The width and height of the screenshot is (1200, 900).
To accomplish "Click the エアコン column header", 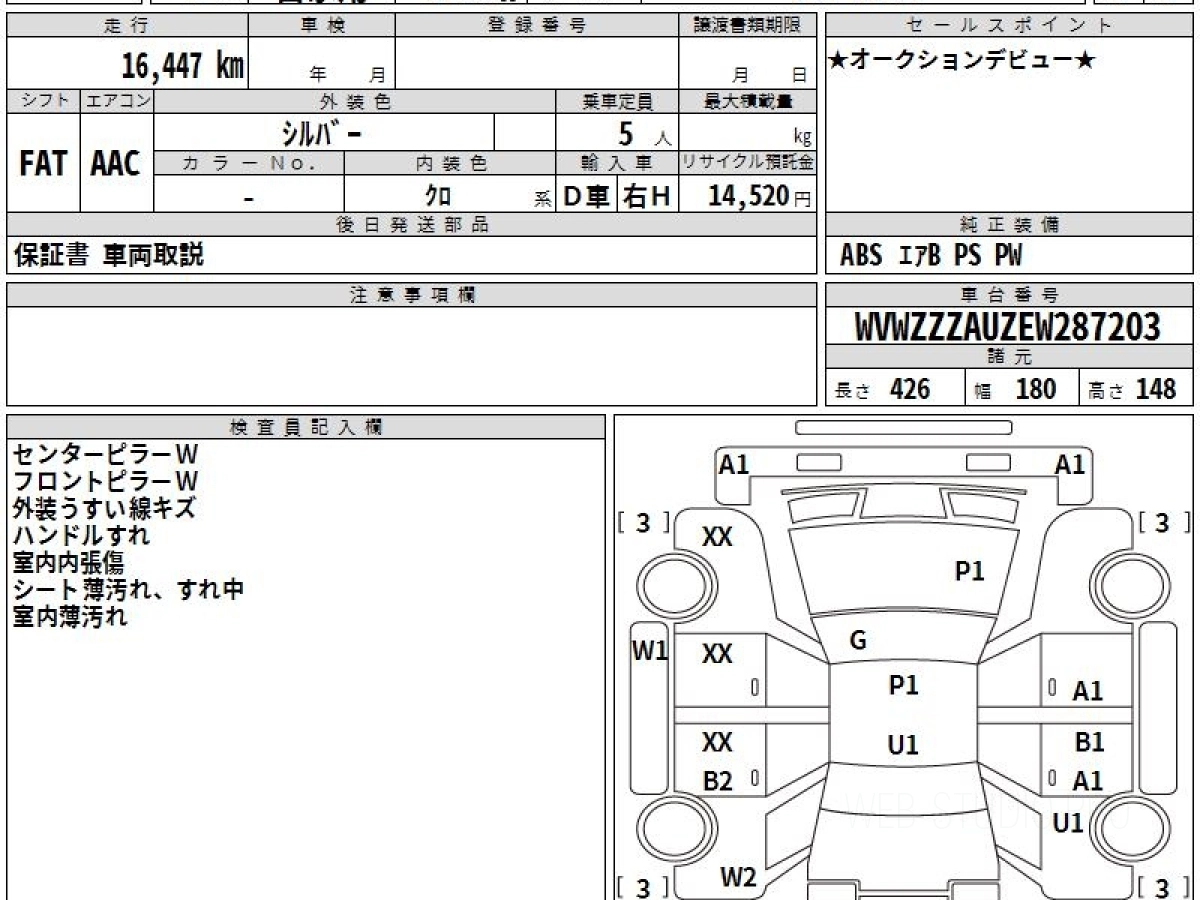I will coord(117,101).
